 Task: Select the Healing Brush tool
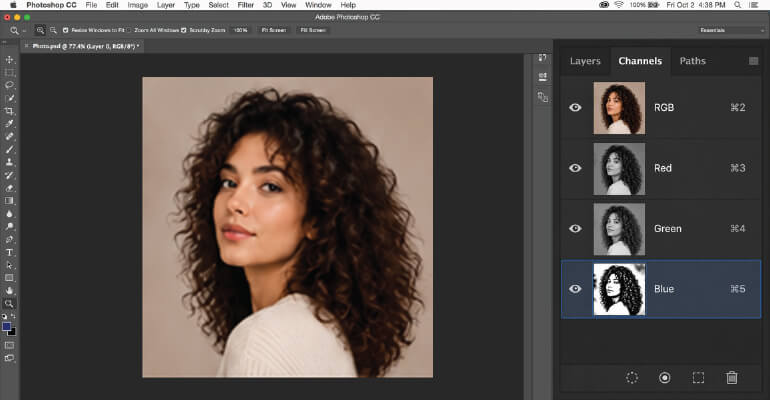click(9, 136)
